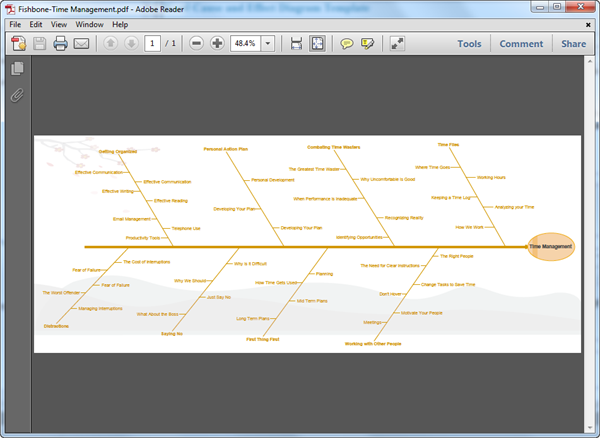The width and height of the screenshot is (600, 438).
Task: Open the Share pane
Action: [574, 44]
